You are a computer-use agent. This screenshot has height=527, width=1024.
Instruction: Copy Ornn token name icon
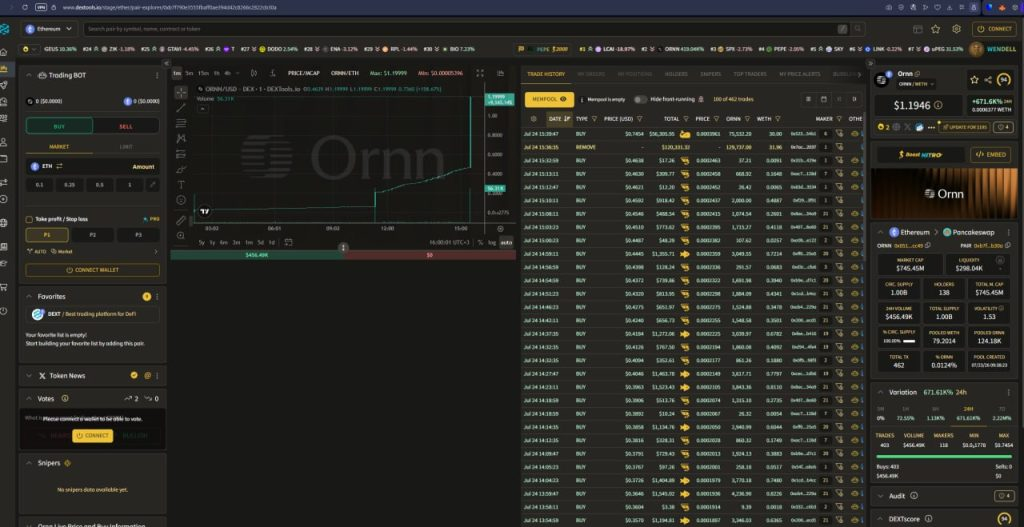click(918, 74)
